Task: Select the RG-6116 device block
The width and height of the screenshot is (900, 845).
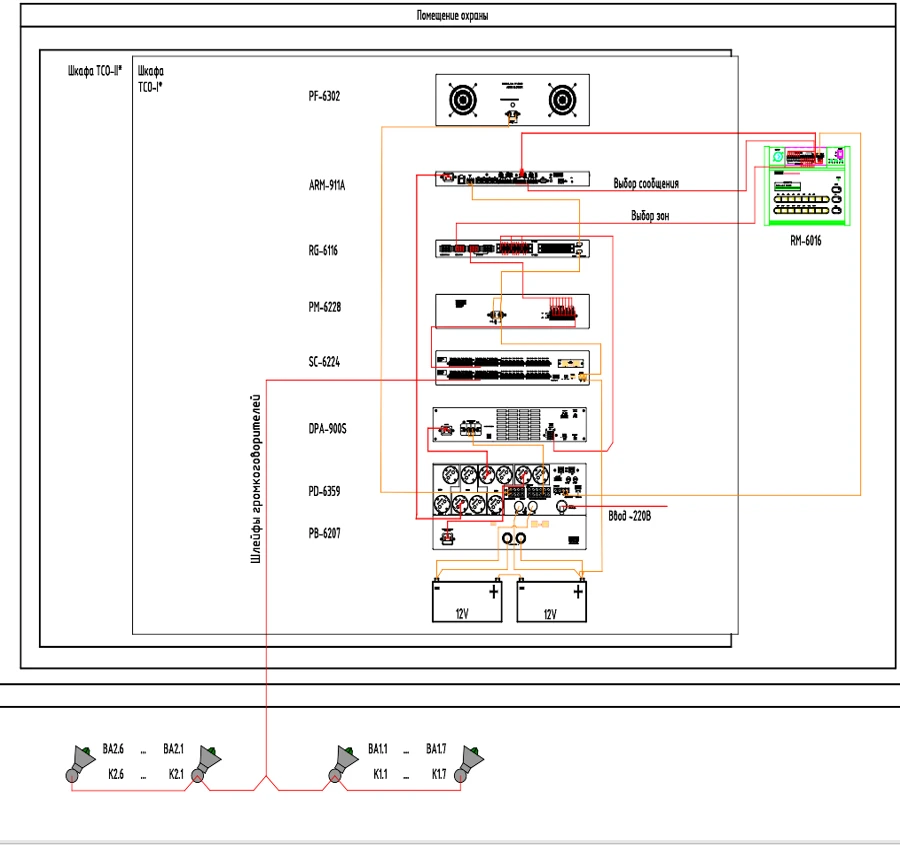Action: (512, 249)
